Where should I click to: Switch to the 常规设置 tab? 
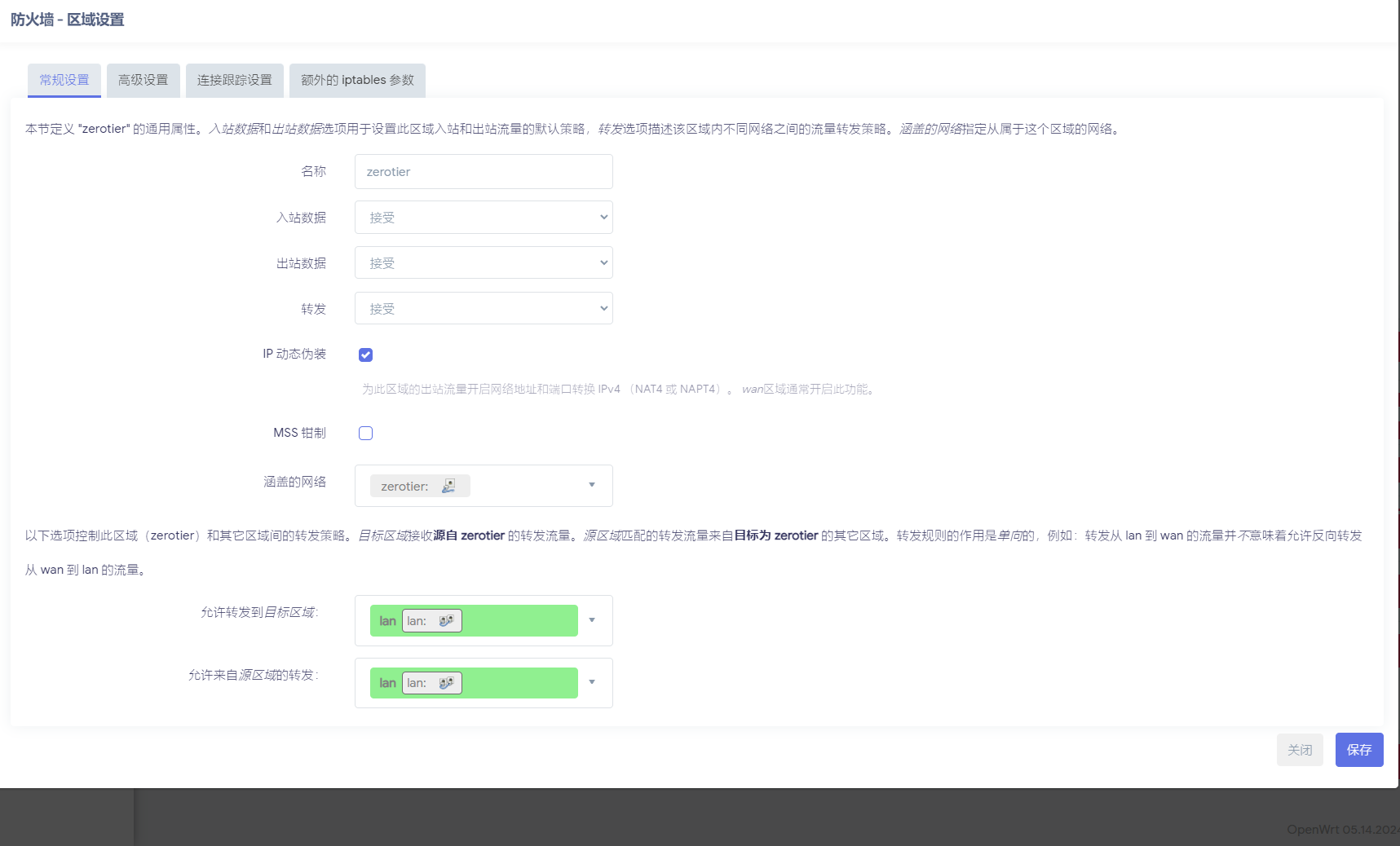click(x=64, y=80)
